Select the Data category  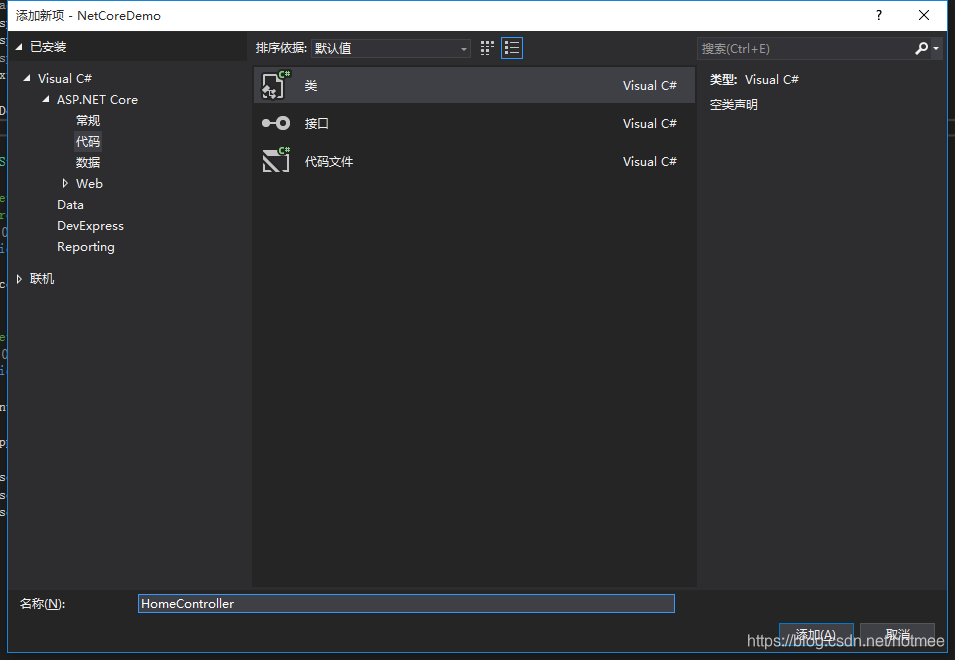[x=70, y=205]
